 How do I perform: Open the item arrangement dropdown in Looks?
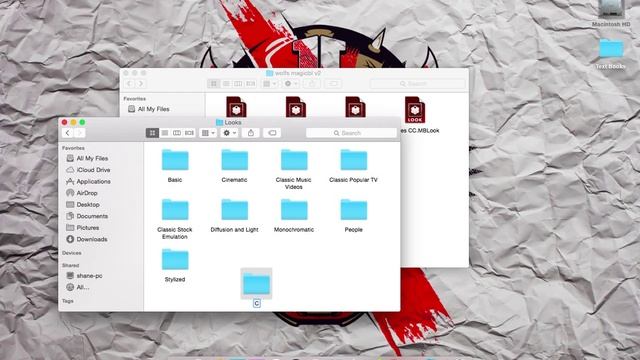coord(208,133)
